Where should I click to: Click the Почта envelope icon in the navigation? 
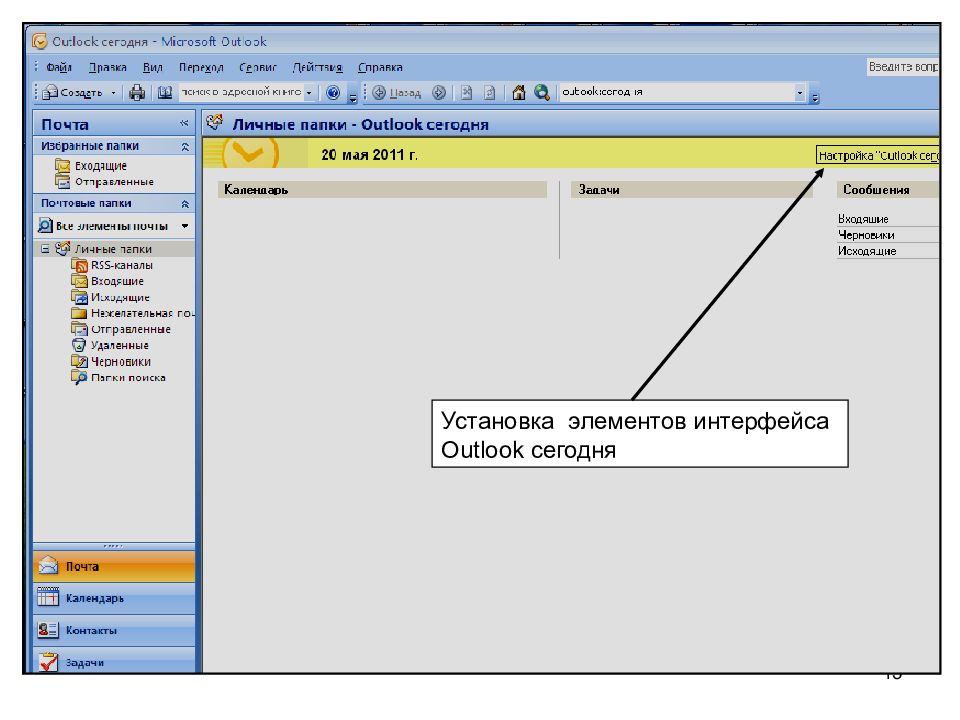48,565
